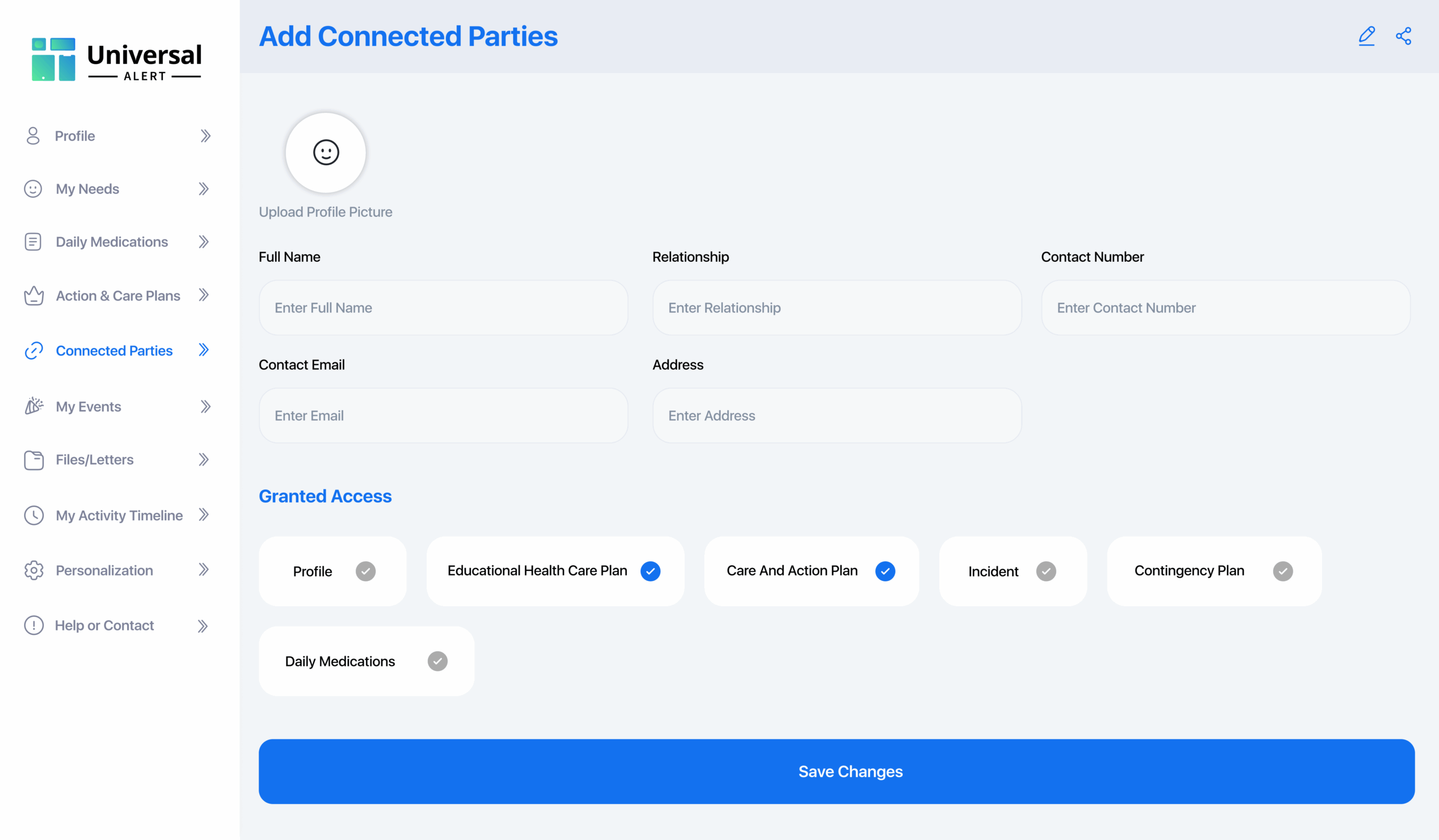Expand the My Needs sidebar chevron

coord(204,189)
